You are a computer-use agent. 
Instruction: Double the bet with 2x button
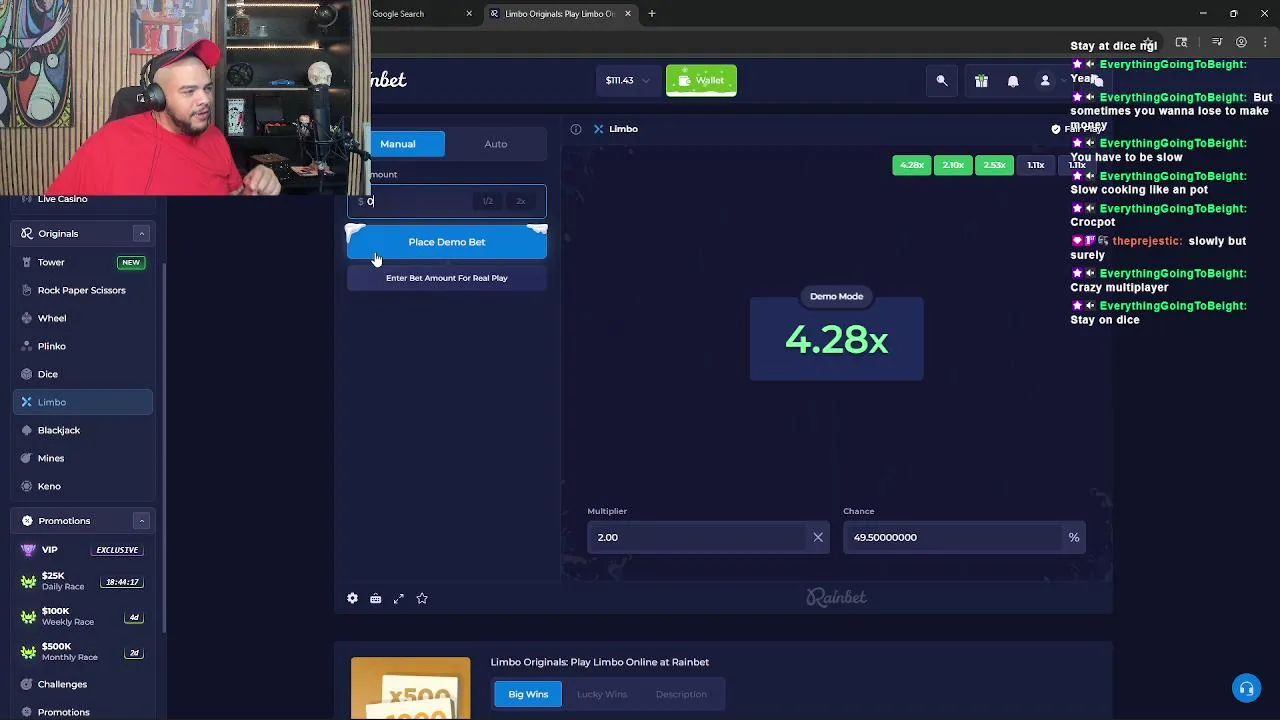[520, 201]
